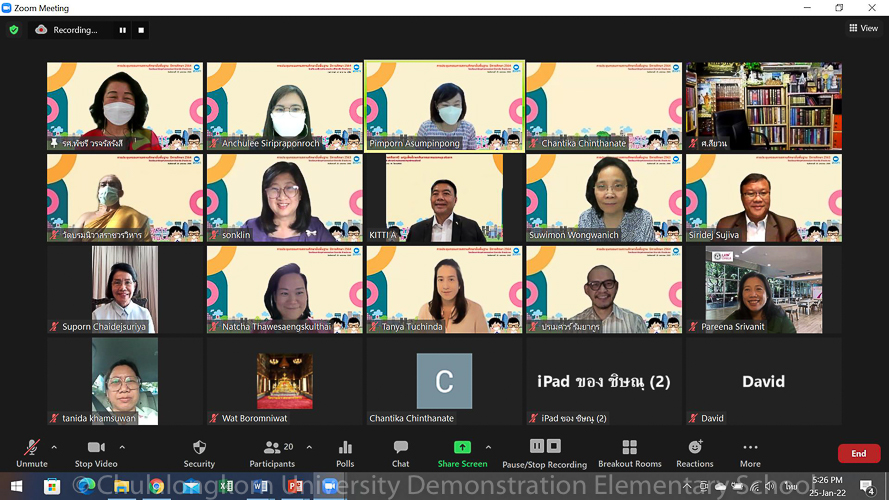Expand audio options arrow next to Unmute
This screenshot has height=500, width=889.
pyautogui.click(x=54, y=447)
